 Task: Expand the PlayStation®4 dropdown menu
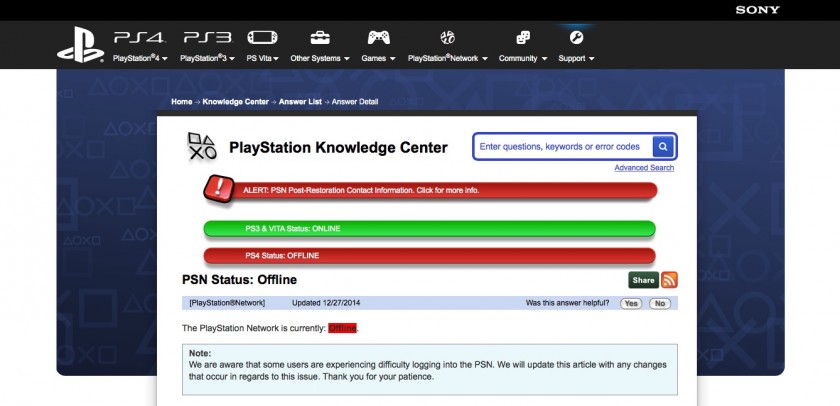(x=140, y=58)
